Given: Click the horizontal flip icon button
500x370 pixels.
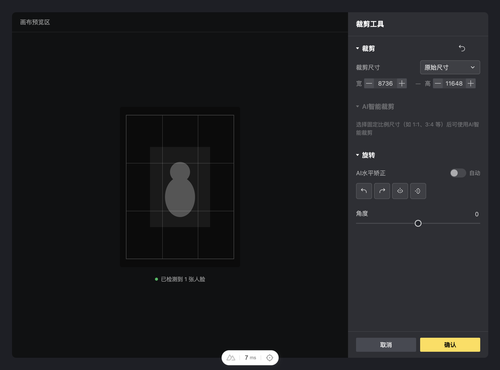Looking at the screenshot, I should 418,191.
